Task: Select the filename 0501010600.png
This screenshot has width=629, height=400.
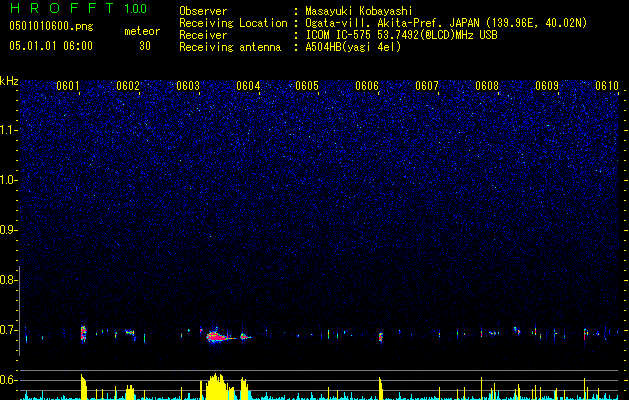Action: coord(51,27)
